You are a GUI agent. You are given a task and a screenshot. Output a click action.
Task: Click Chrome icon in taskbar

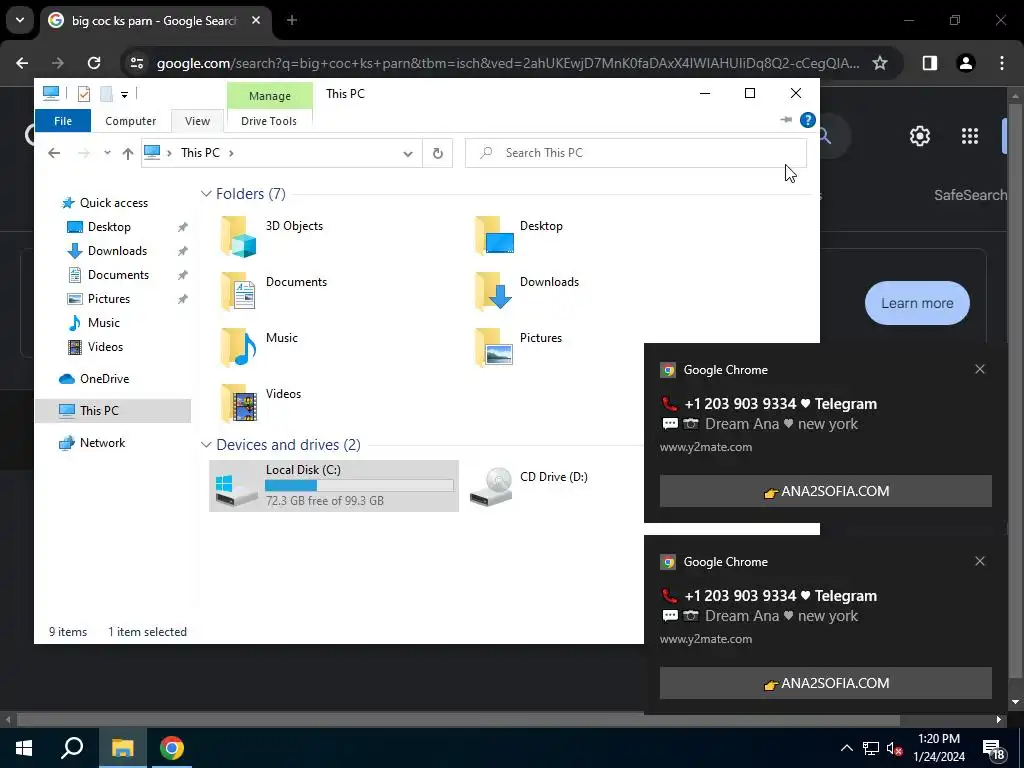[172, 748]
